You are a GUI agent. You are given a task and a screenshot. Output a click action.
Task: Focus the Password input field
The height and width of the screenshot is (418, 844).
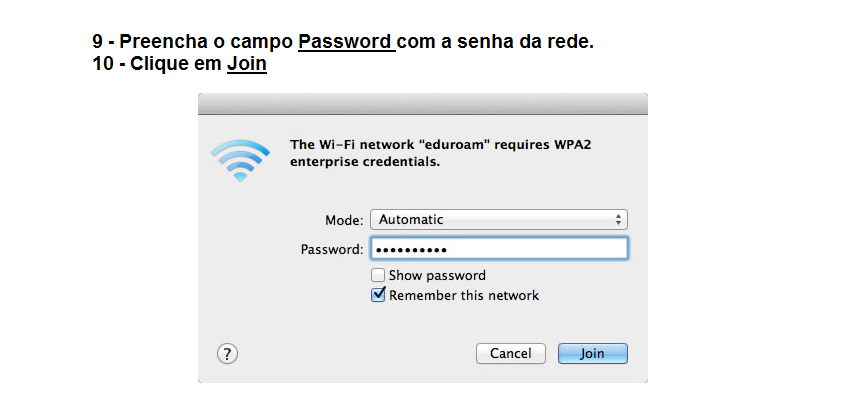pos(498,249)
